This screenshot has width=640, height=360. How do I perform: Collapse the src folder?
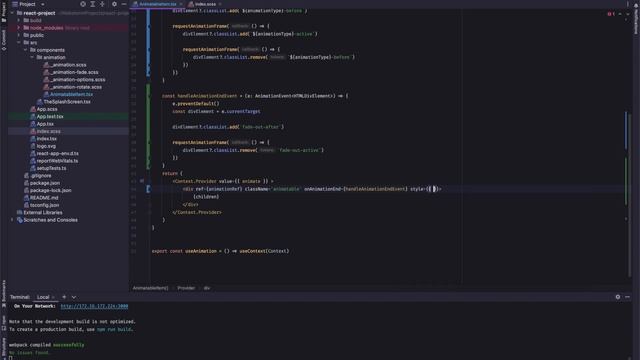[19, 42]
